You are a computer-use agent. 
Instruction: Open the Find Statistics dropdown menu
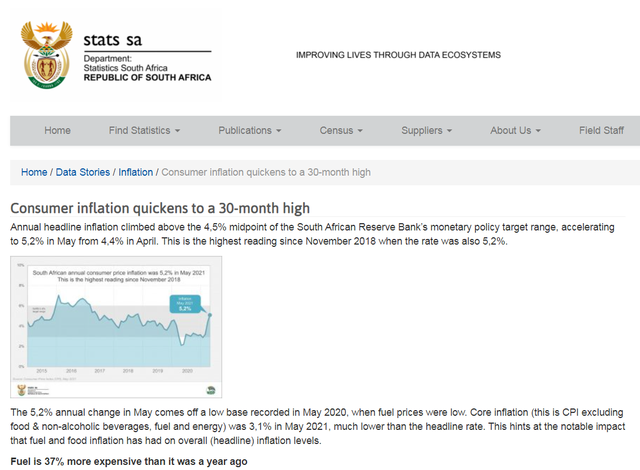[144, 130]
